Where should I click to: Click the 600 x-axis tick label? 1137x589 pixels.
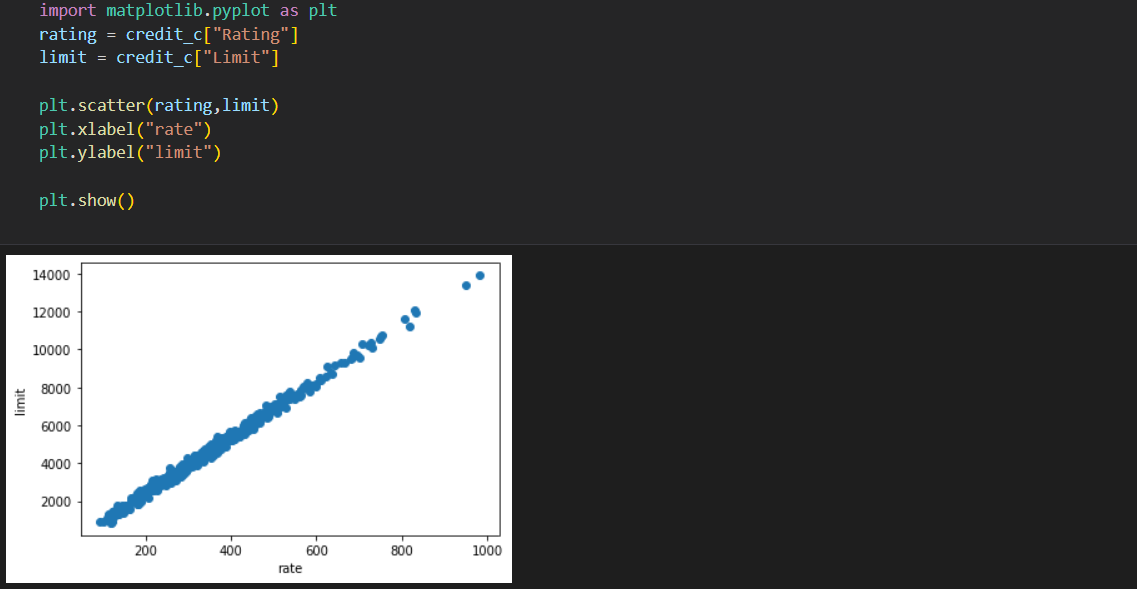point(316,550)
